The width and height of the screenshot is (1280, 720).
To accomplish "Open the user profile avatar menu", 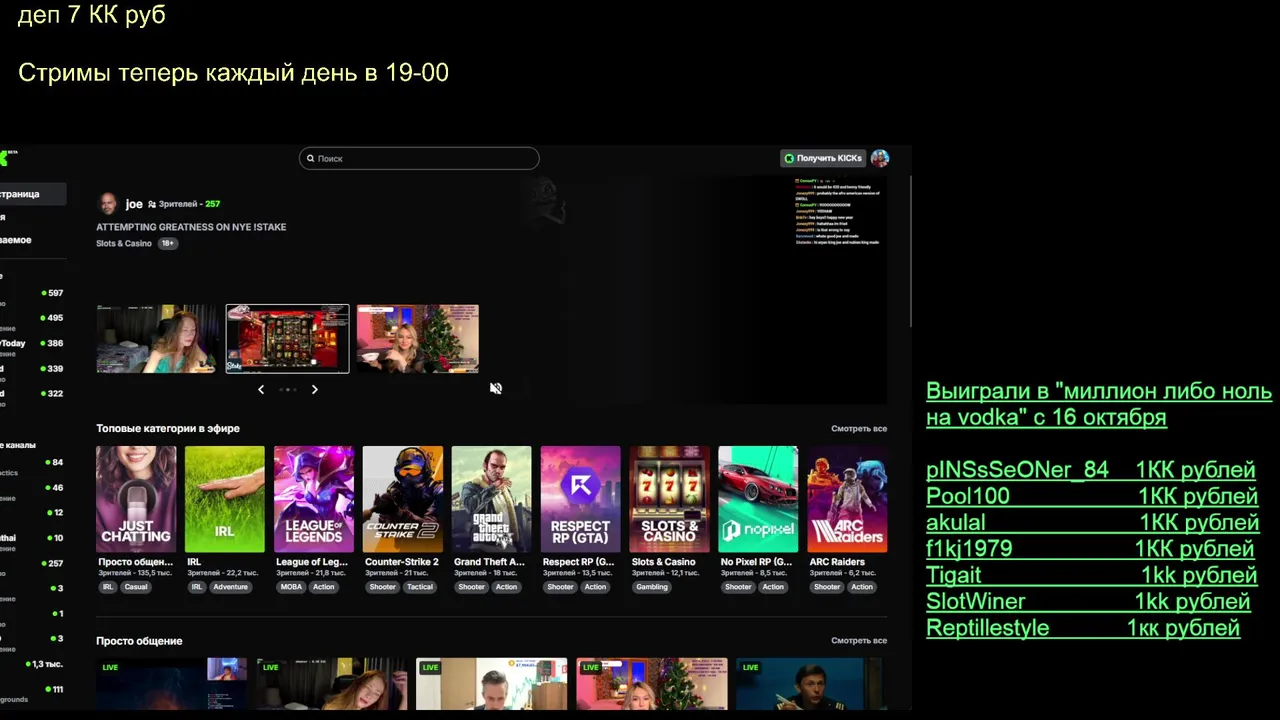I will (x=880, y=158).
